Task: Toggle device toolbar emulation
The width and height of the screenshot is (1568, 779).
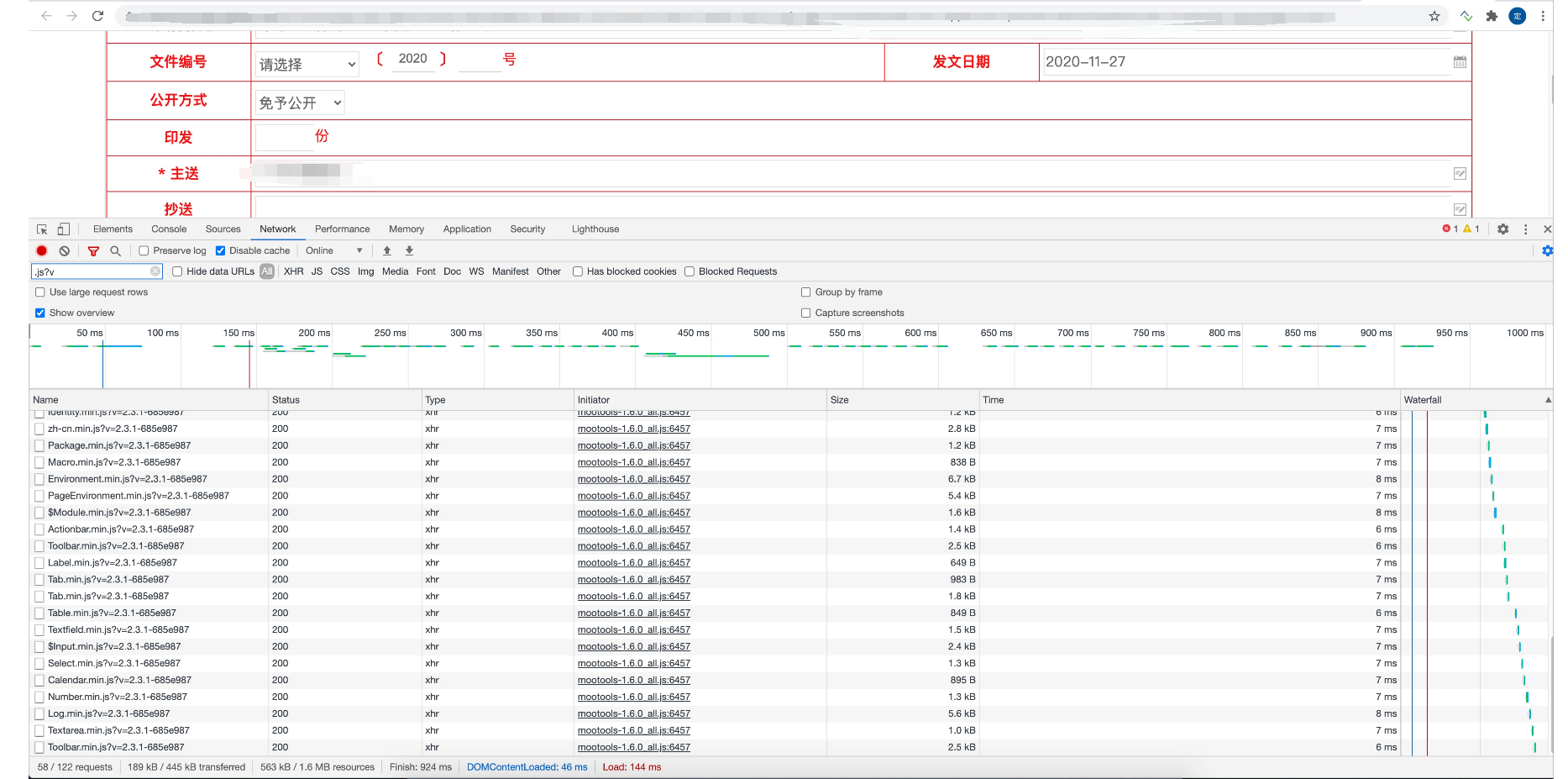Action: (63, 229)
